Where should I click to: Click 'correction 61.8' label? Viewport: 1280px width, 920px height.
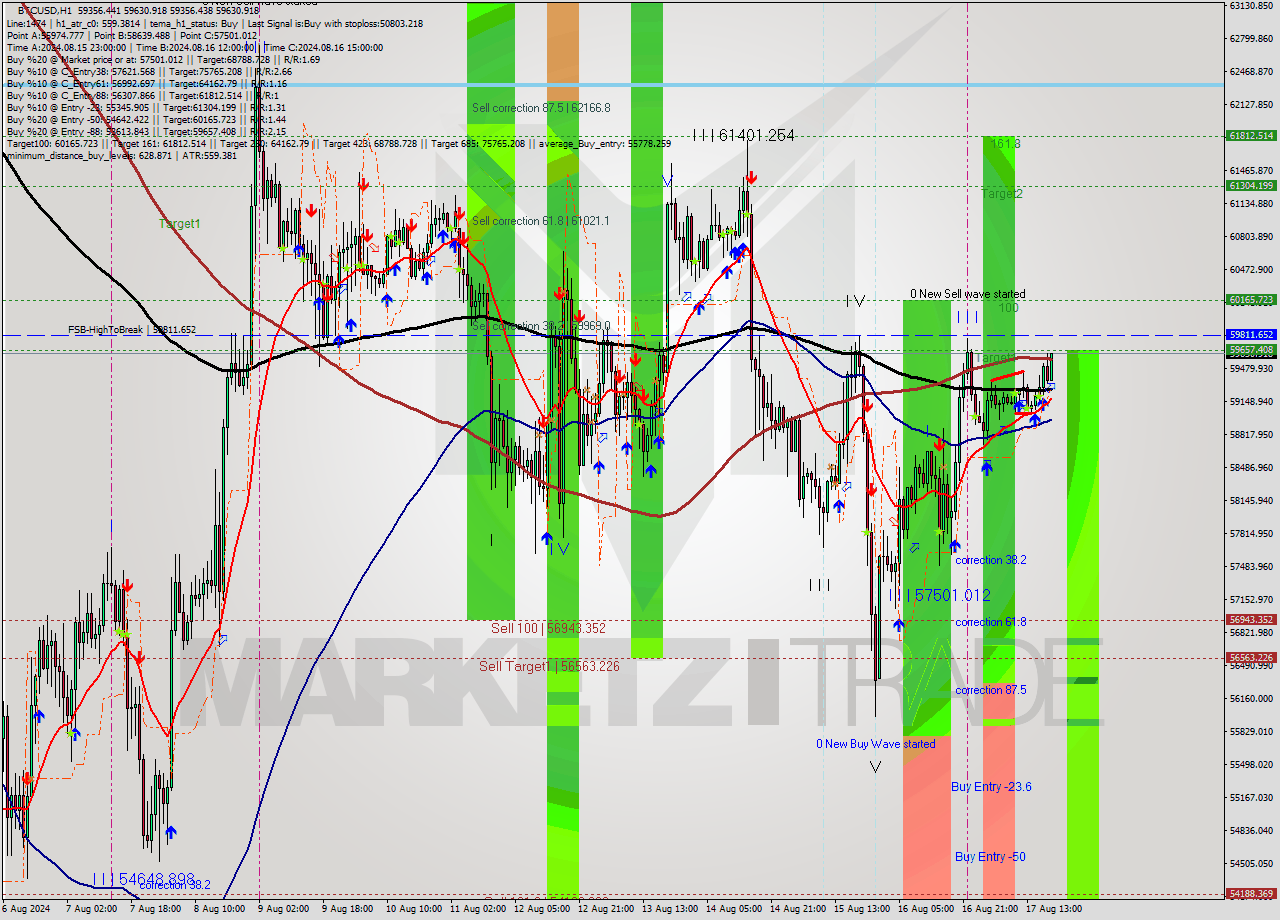point(990,622)
